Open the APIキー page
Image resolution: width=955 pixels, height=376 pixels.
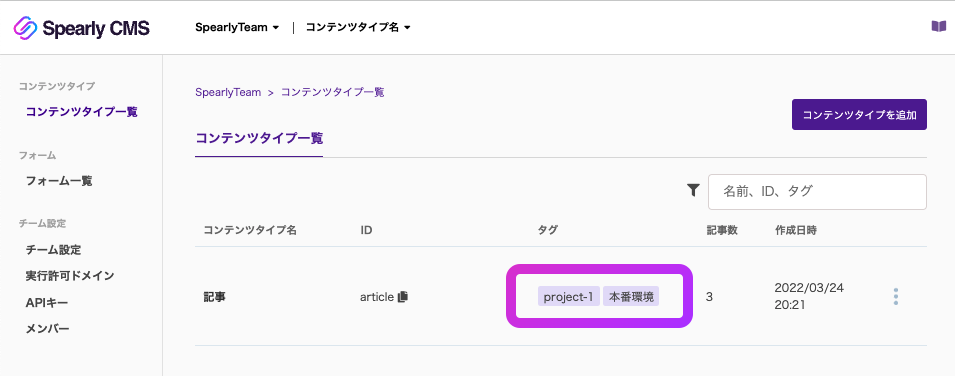click(47, 303)
